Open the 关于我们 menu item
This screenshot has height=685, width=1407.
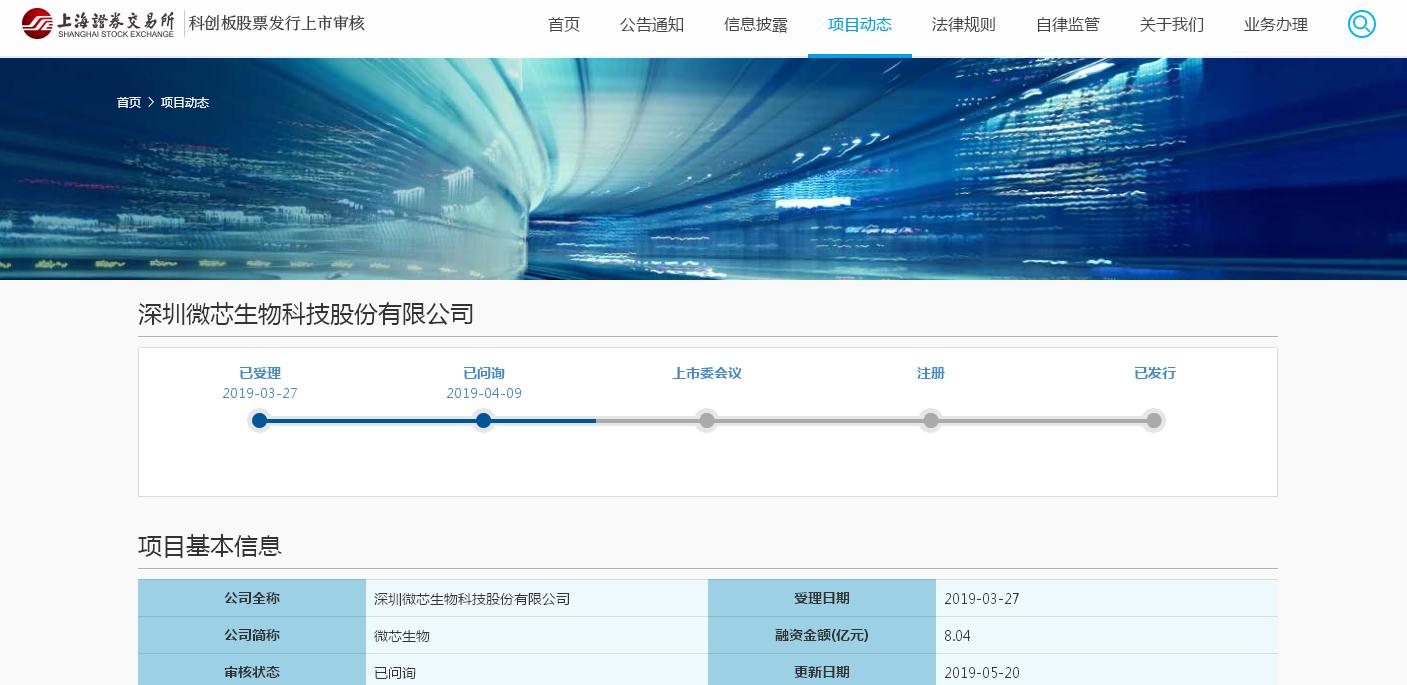1172,25
